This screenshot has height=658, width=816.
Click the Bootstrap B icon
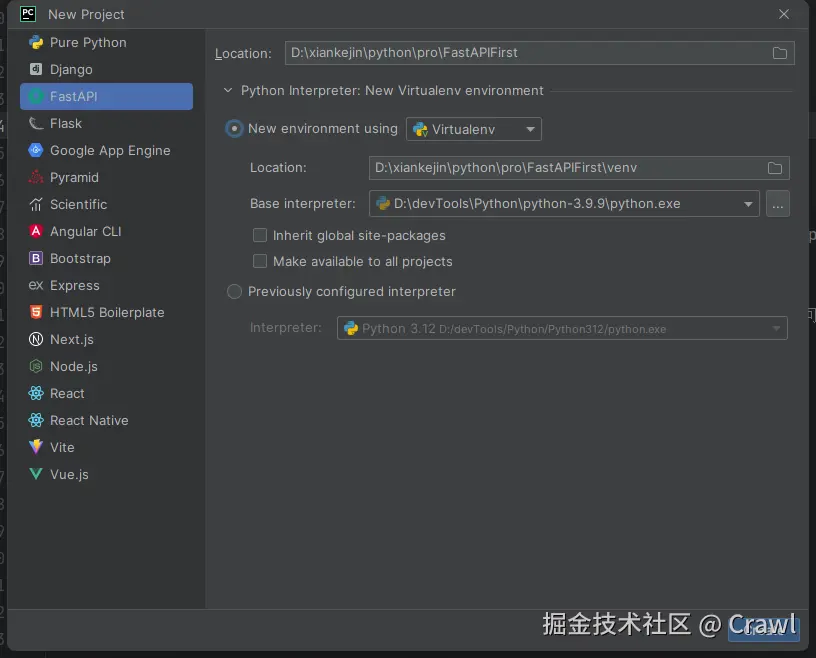(36, 258)
